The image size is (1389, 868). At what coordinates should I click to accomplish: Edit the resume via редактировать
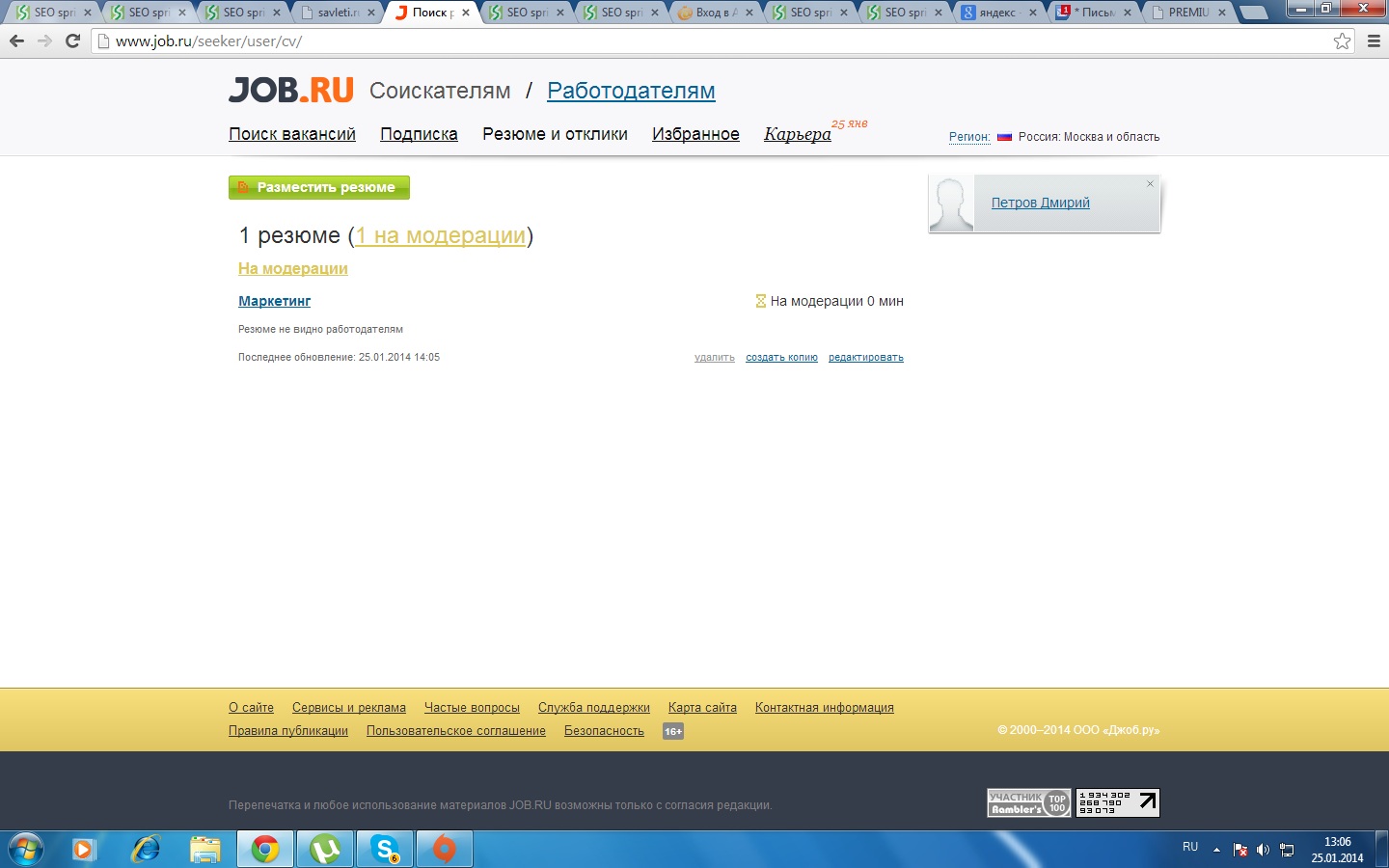tap(866, 357)
